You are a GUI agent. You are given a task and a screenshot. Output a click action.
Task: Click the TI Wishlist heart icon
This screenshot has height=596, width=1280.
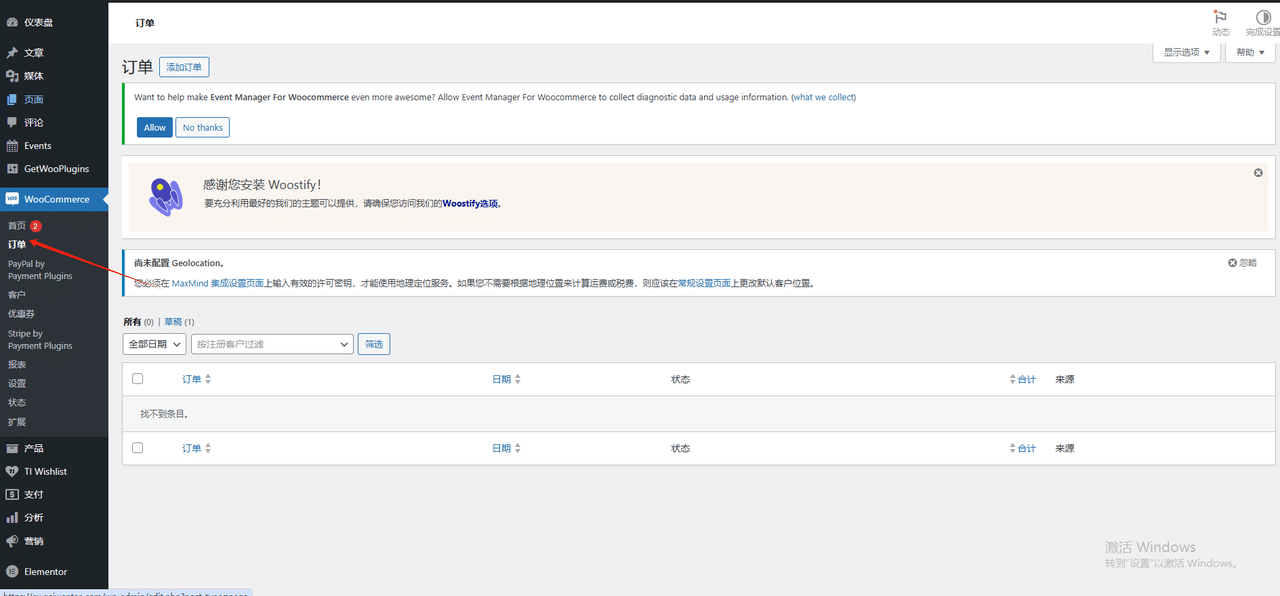coord(12,471)
